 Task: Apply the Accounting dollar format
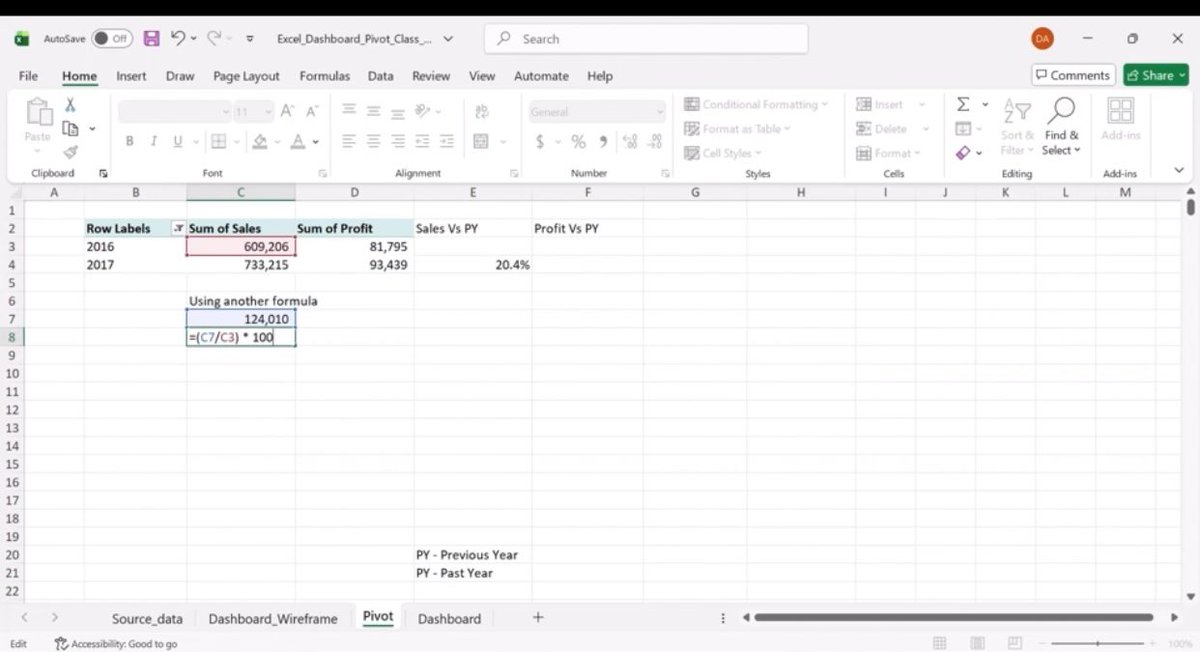coord(540,142)
